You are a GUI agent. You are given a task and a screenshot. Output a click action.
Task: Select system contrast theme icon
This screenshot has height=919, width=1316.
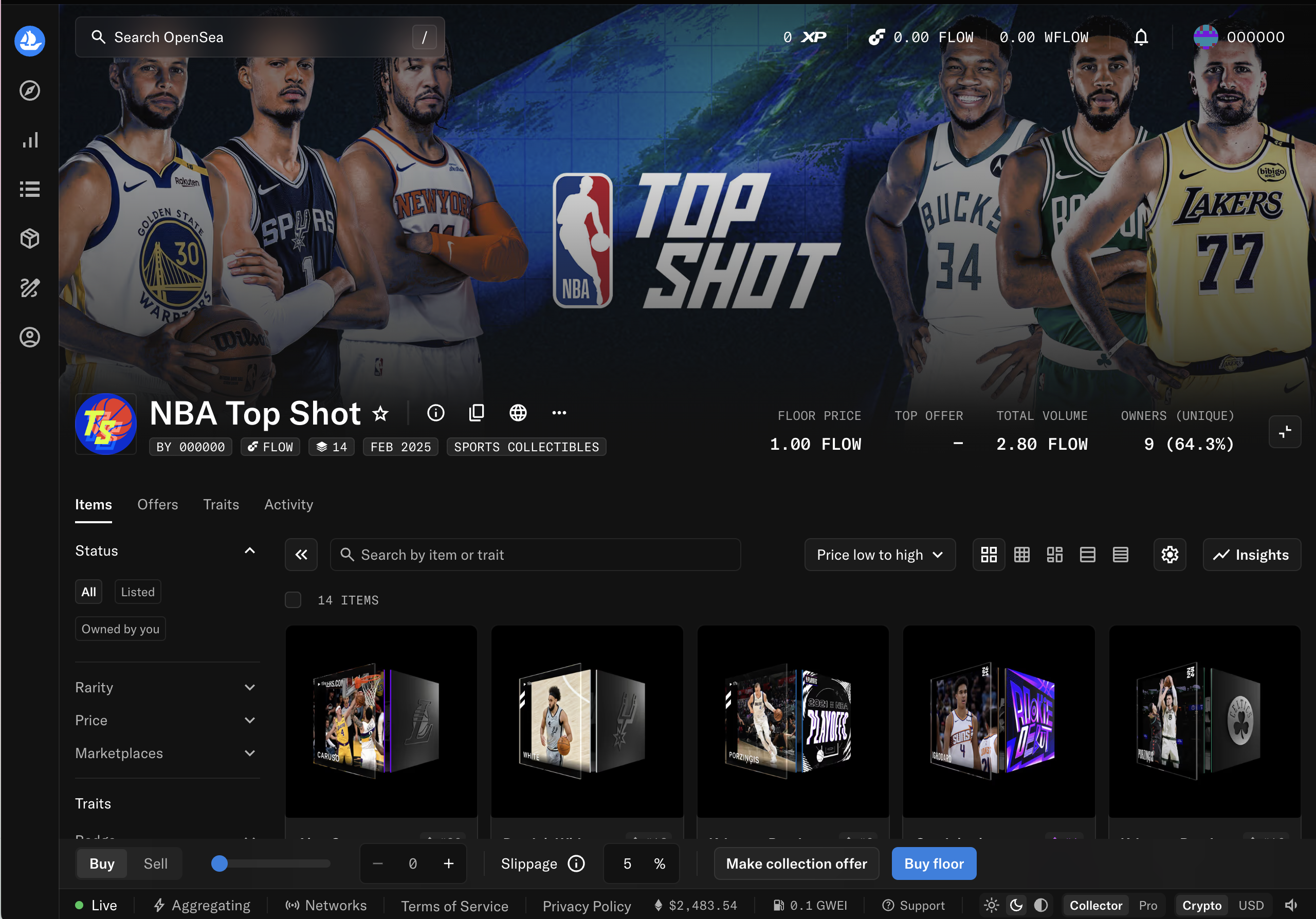pos(1041,905)
